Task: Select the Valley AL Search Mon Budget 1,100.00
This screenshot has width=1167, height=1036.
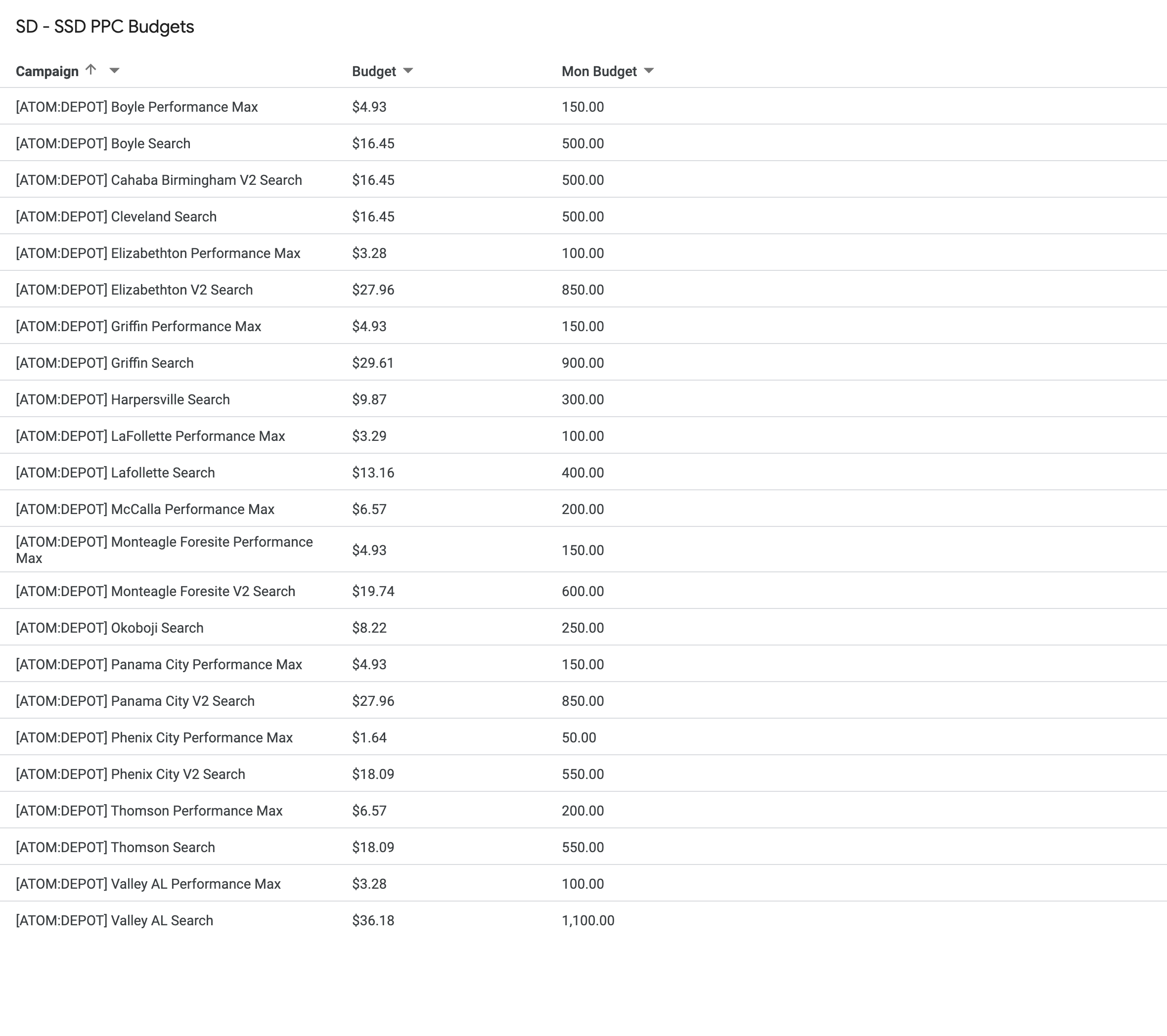Action: tap(587, 919)
